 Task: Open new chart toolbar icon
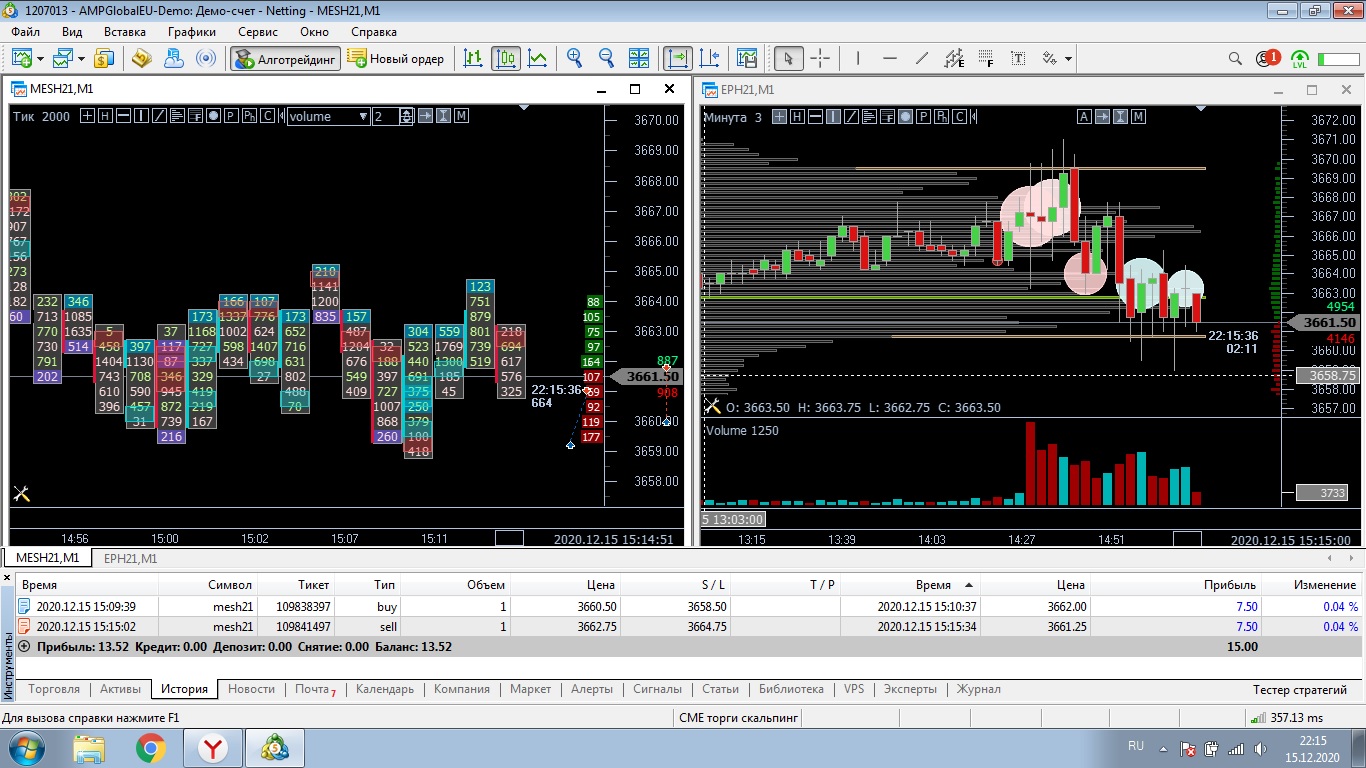click(x=22, y=58)
